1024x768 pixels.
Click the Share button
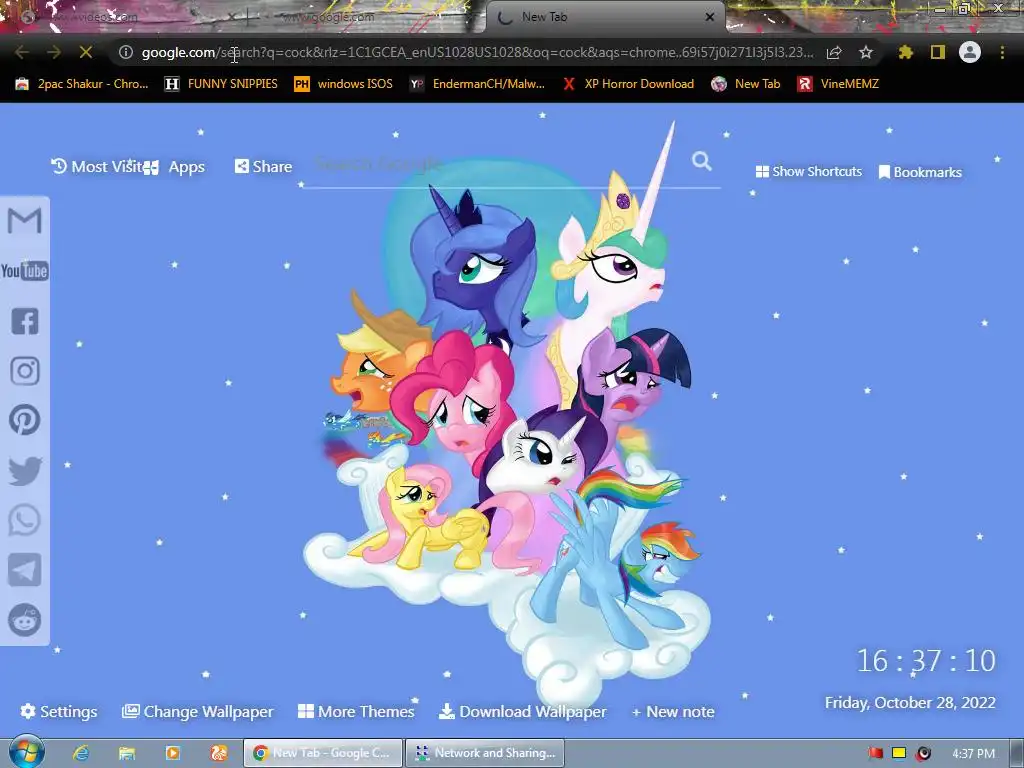click(x=263, y=167)
